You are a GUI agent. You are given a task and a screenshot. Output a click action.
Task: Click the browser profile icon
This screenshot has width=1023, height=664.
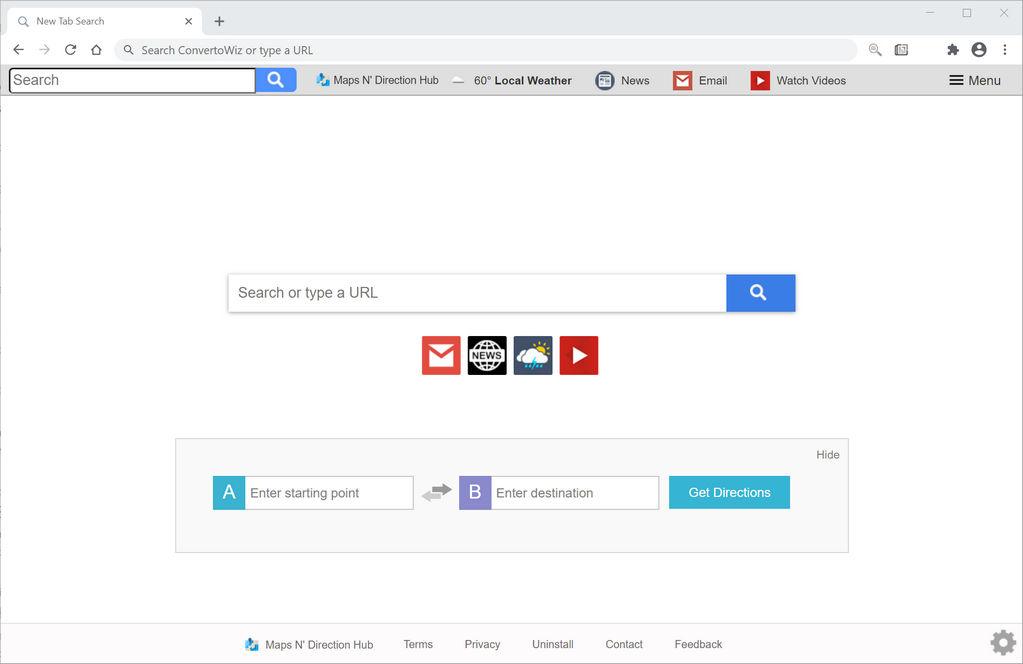pyautogui.click(x=978, y=49)
